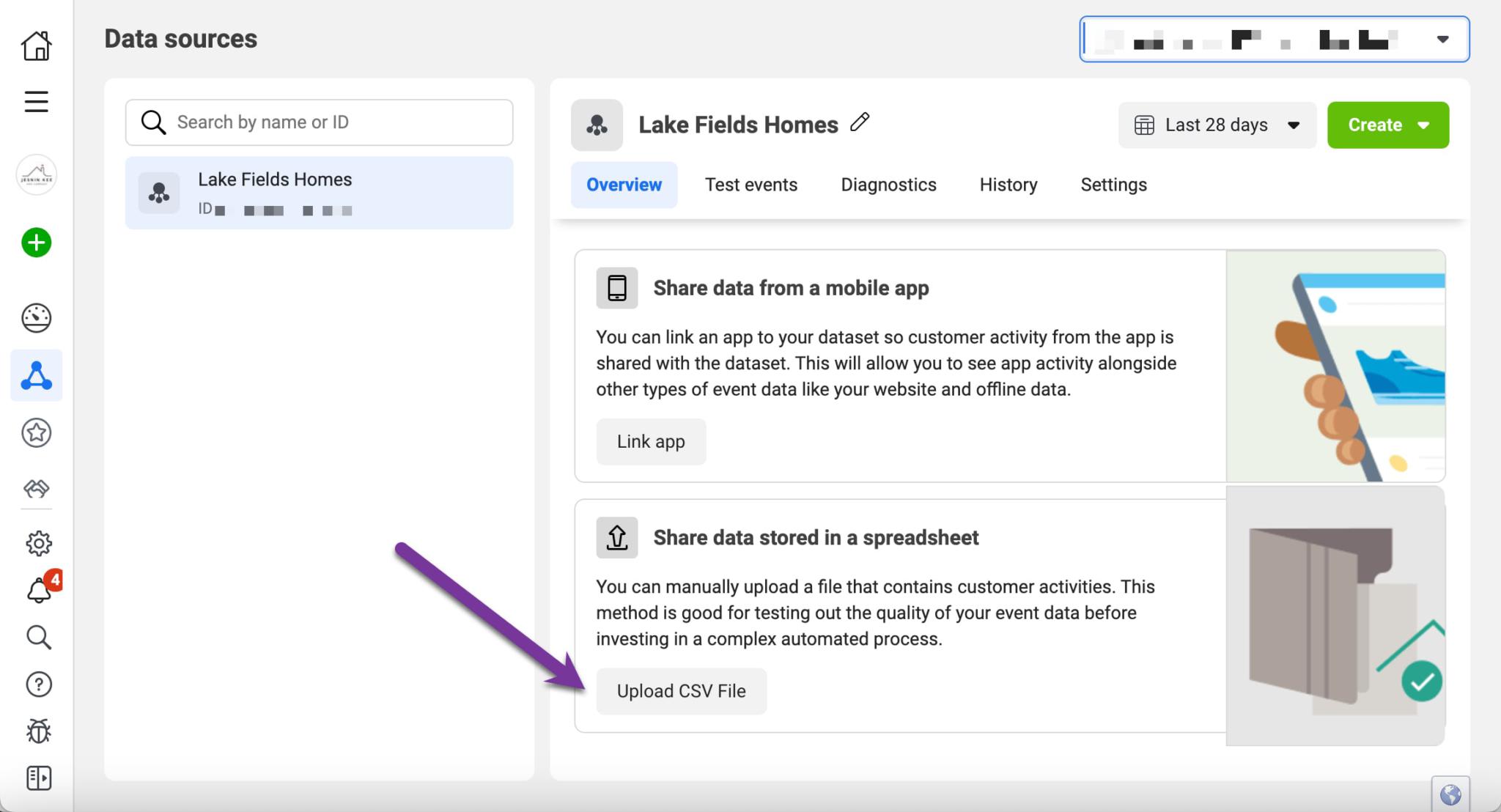This screenshot has width=1501, height=812.
Task: Open the Help question mark icon
Action: [36, 684]
